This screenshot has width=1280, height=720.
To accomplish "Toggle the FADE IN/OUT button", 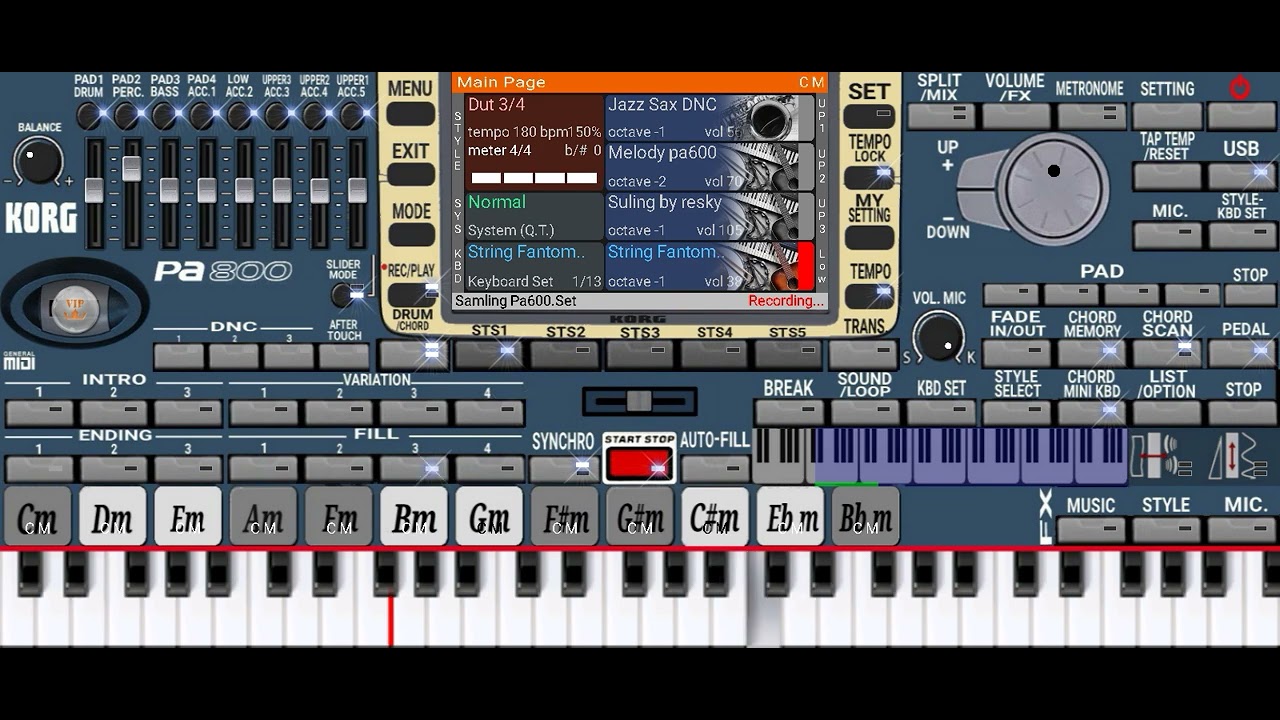I will tap(1017, 352).
